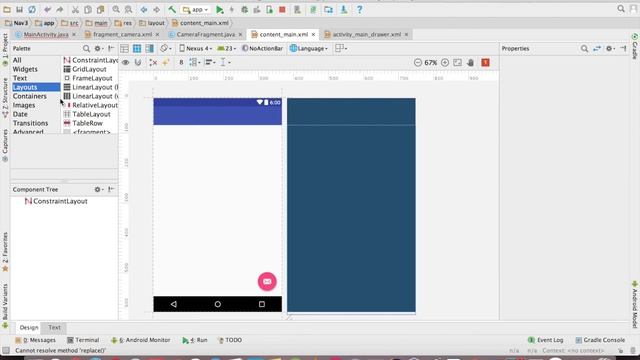The image size is (640, 360).
Task: Click the Cut scissors icon
Action: click(x=75, y=9)
